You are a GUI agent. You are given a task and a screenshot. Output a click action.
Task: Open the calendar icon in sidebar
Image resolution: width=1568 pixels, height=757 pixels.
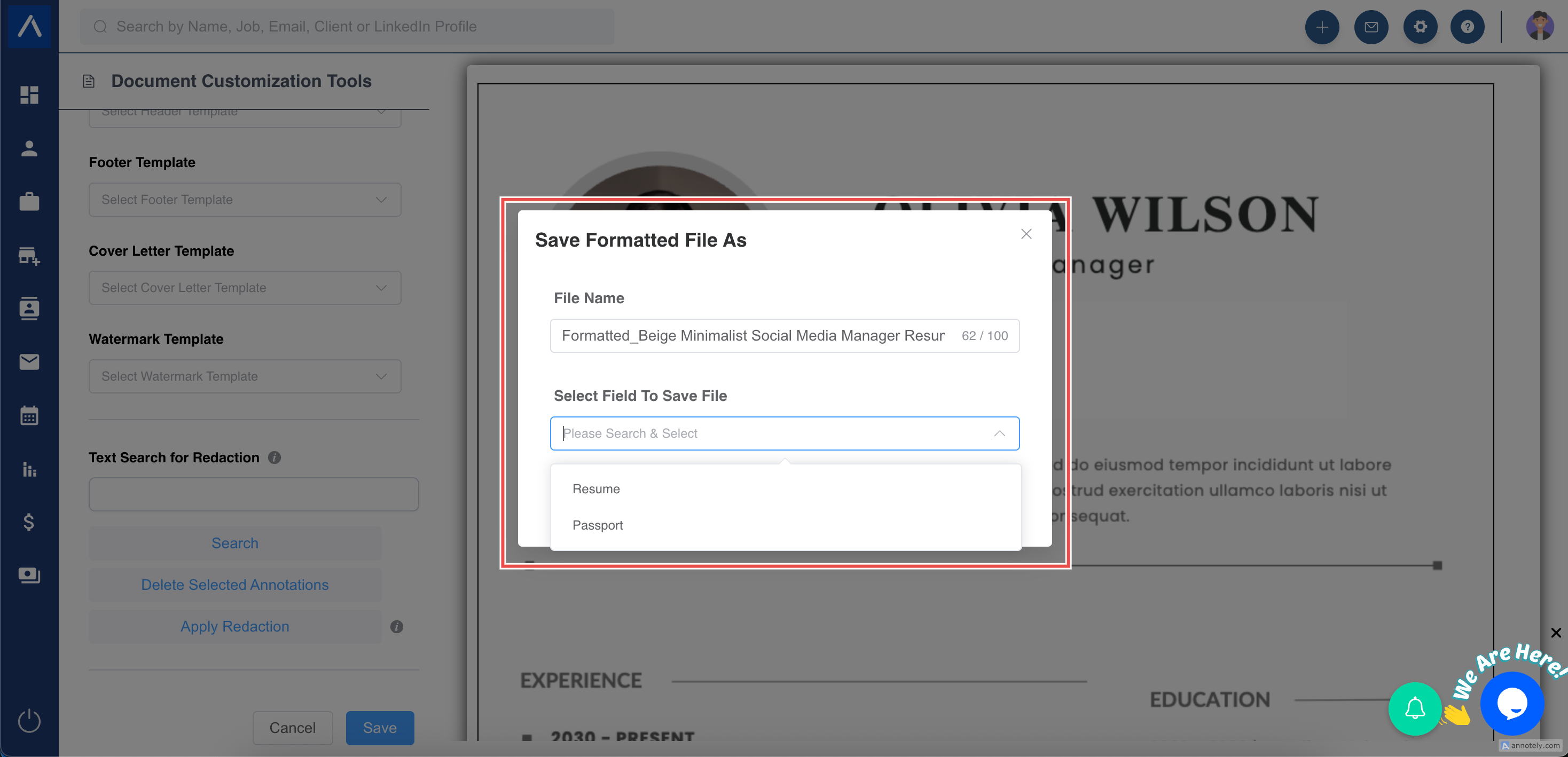tap(29, 416)
